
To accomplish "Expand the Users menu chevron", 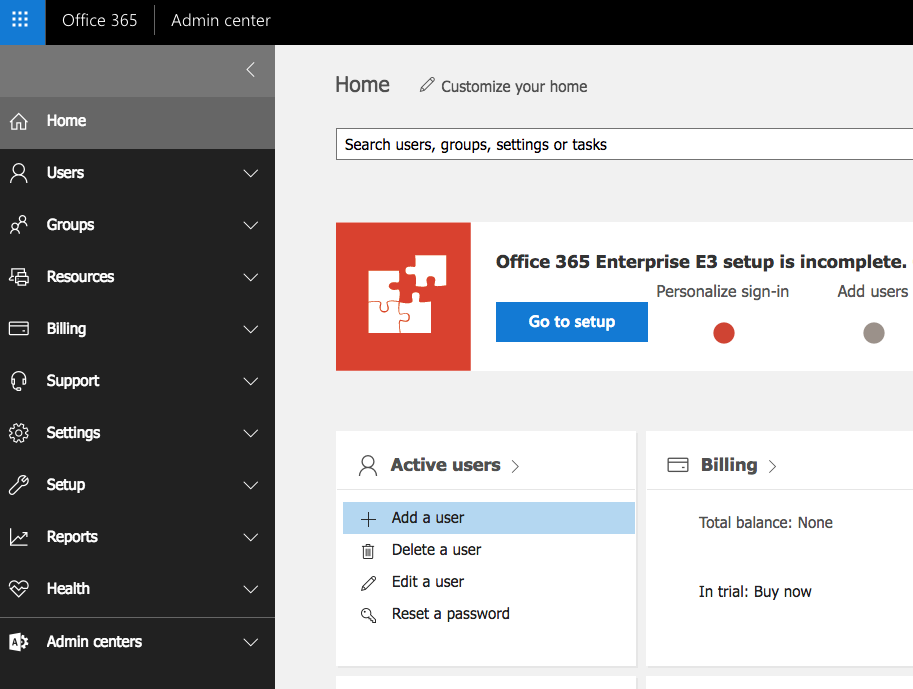I will (x=251, y=174).
